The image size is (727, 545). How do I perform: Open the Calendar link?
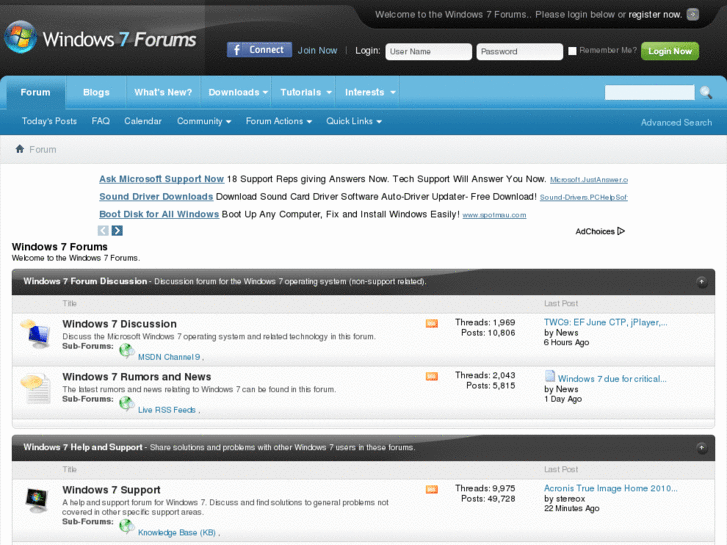pos(143,121)
